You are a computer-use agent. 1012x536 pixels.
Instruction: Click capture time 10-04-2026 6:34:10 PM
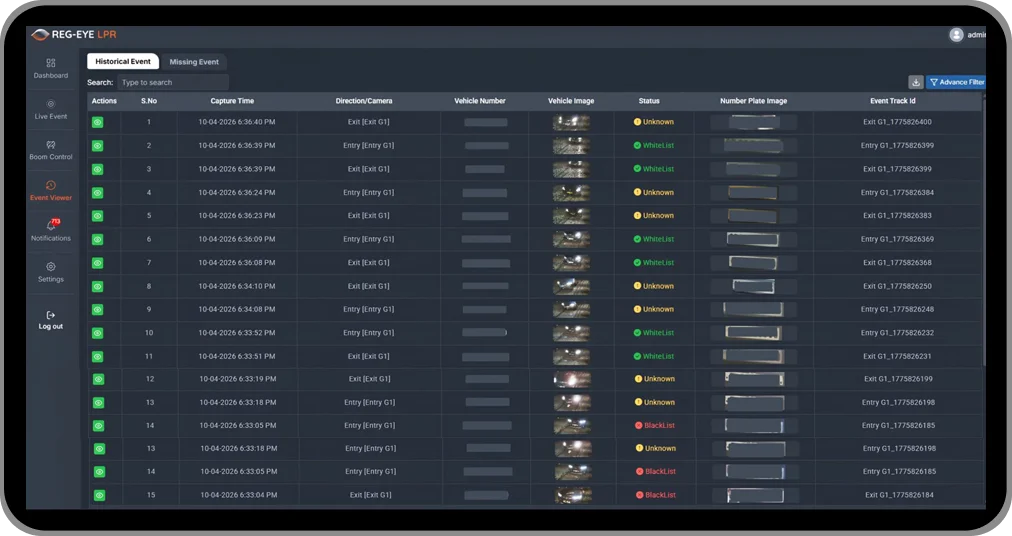236,286
